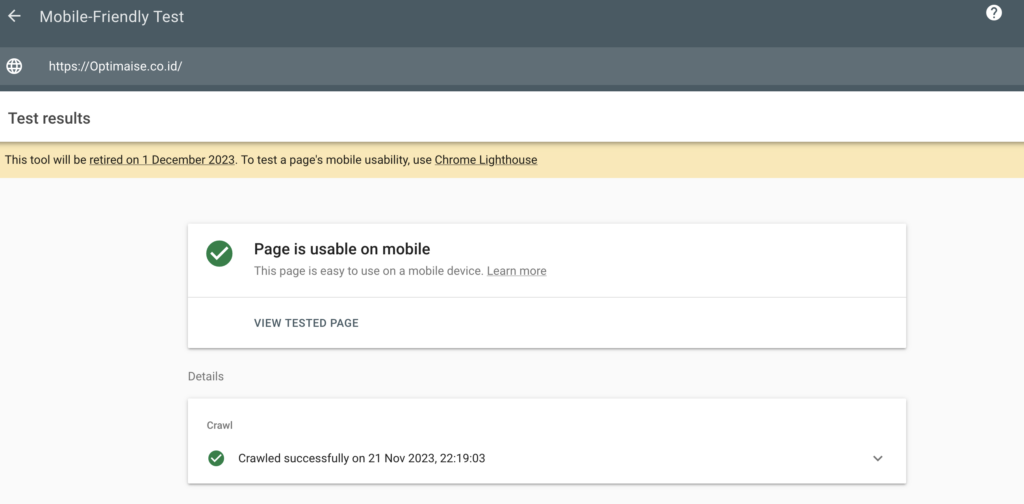1024x504 pixels.
Task: Click the back arrow icon
Action: click(14, 17)
